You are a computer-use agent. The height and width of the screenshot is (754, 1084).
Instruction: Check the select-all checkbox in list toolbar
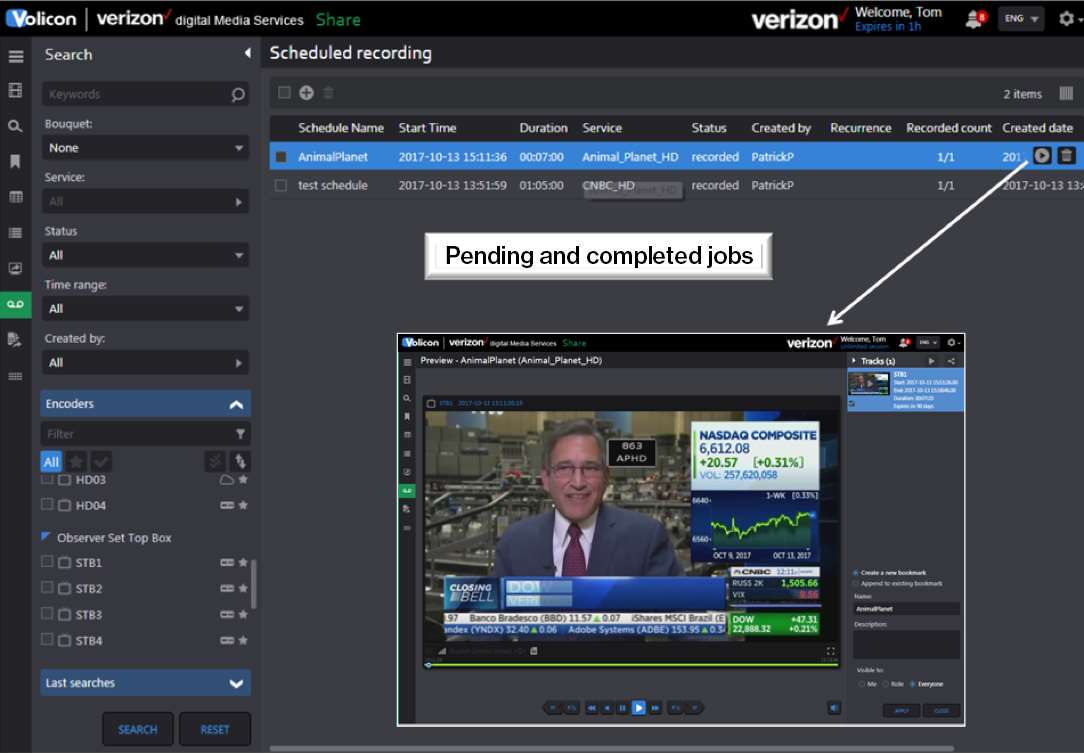click(x=284, y=93)
